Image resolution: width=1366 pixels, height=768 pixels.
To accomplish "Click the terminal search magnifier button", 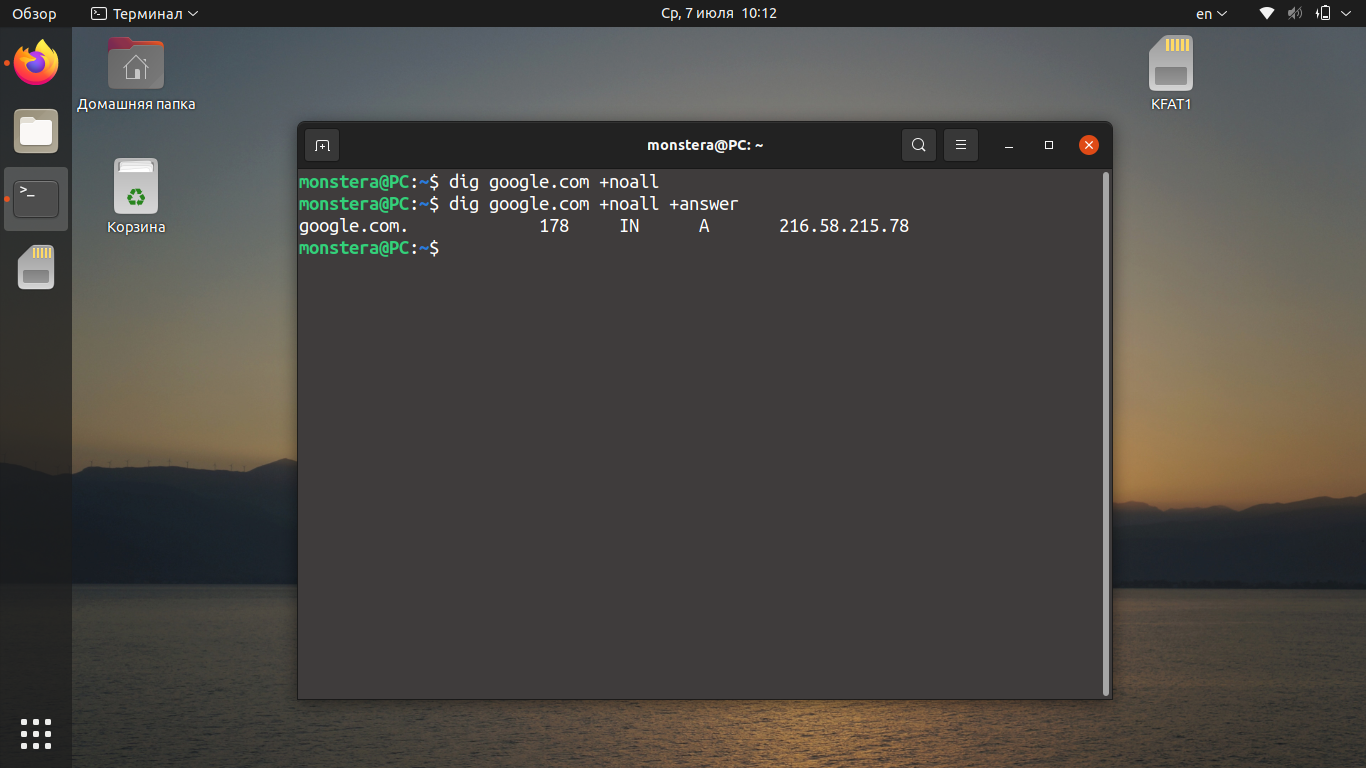I will pos(919,145).
